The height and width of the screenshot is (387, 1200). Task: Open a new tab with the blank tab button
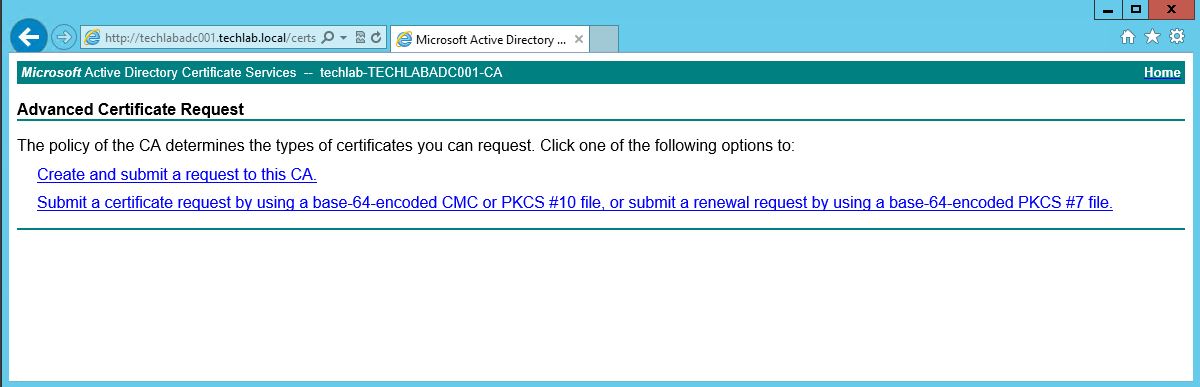coord(604,39)
